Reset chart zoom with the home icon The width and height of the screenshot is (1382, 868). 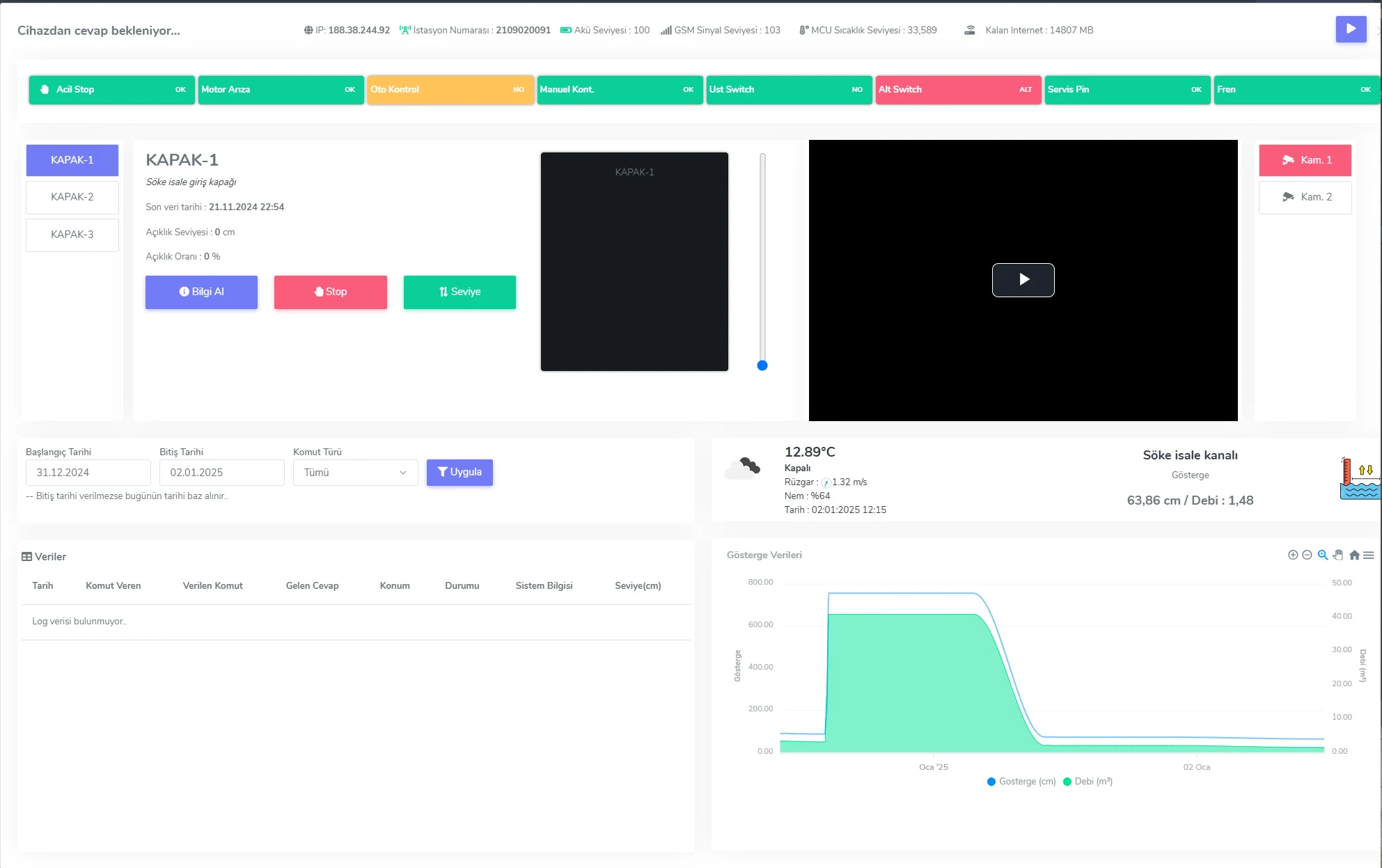click(x=1353, y=555)
